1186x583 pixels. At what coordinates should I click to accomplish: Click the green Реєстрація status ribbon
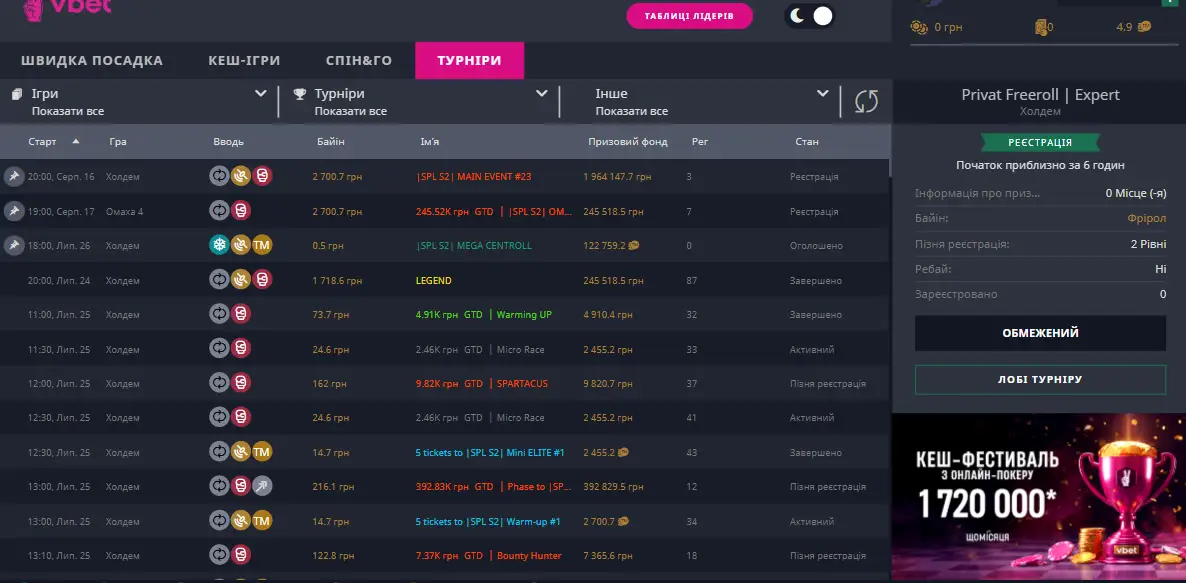pyautogui.click(x=1040, y=142)
